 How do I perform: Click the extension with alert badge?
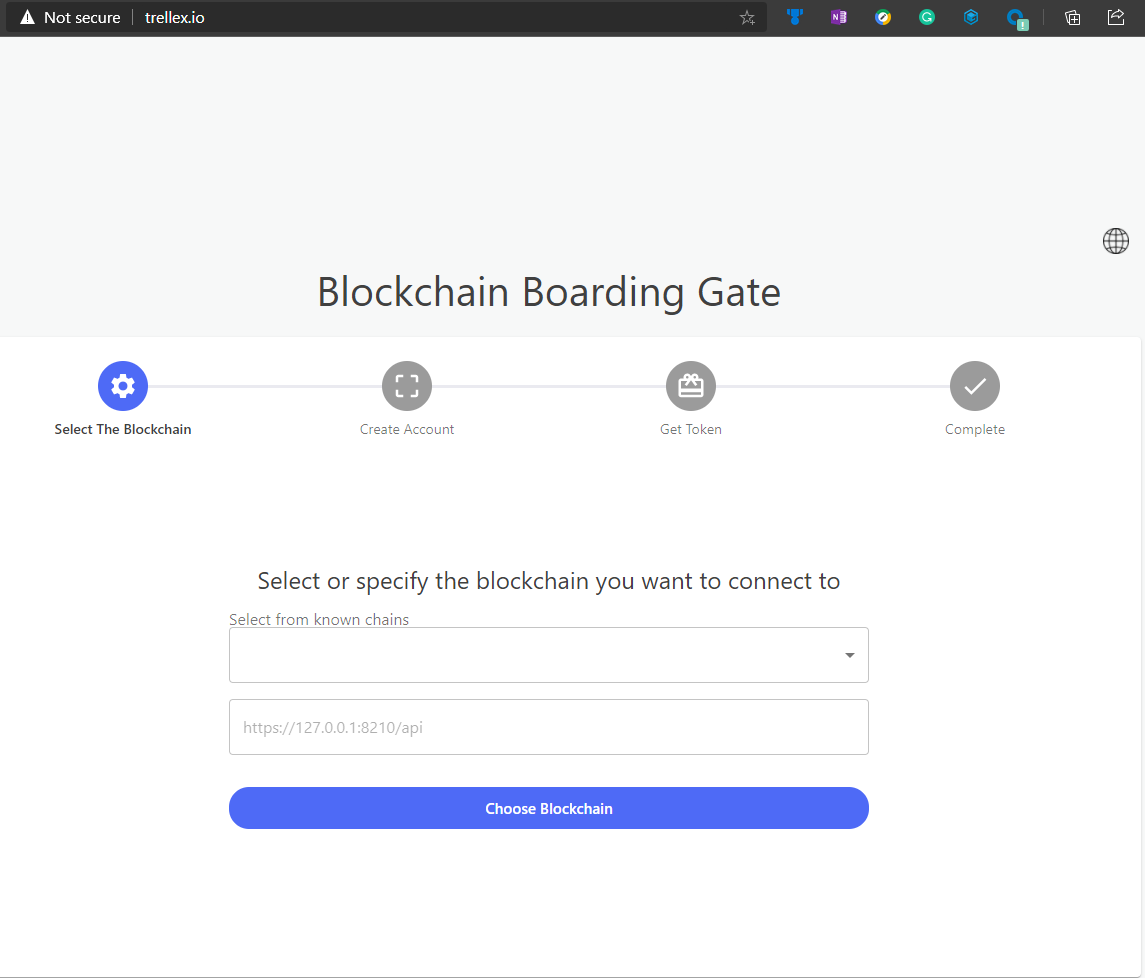[x=1016, y=18]
